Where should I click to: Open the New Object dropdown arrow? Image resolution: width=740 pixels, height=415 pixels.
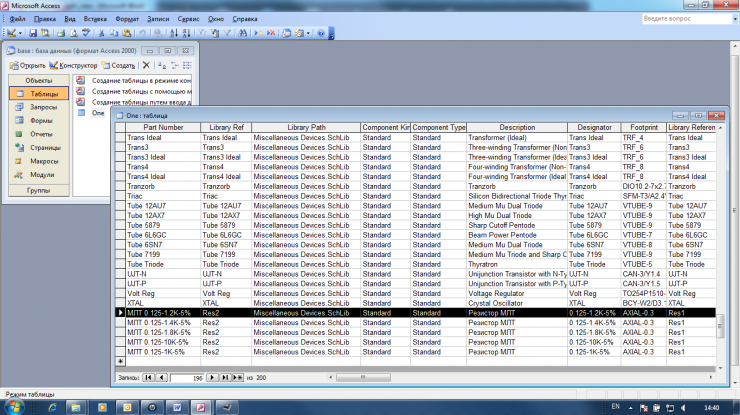pyautogui.click(x=309, y=33)
